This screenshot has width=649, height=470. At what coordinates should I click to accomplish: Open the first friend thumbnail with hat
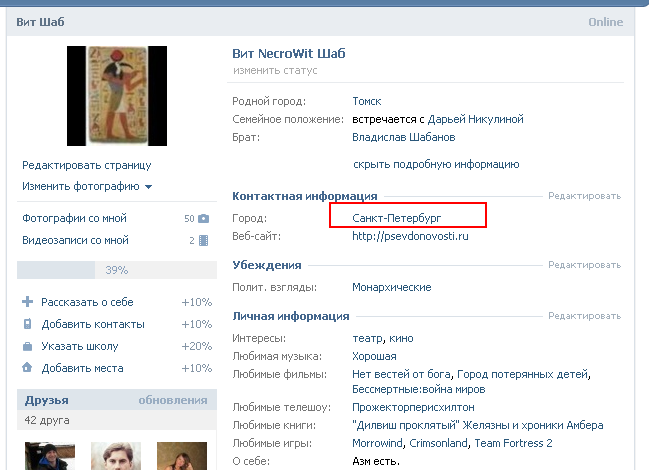pos(50,456)
